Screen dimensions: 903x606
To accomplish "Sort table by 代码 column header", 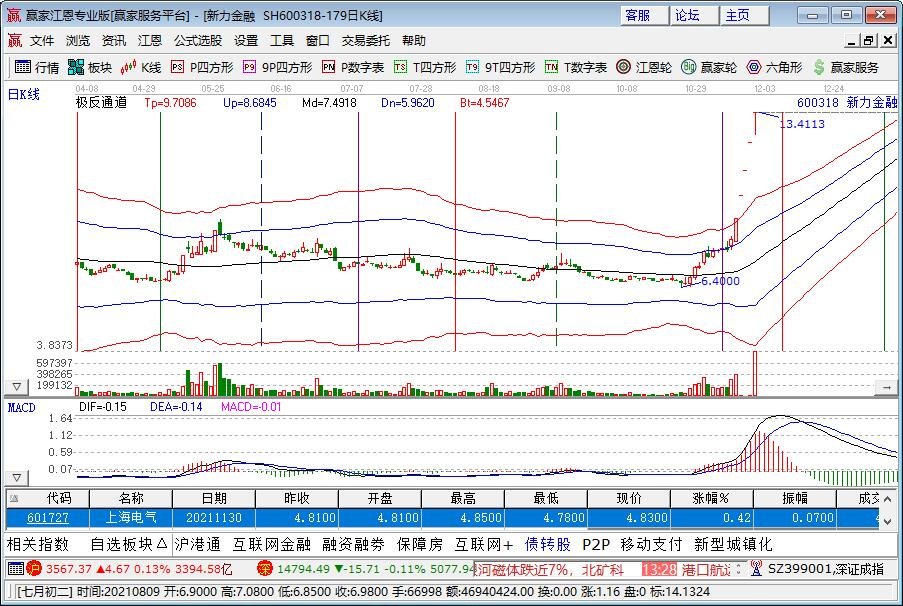I will (x=48, y=498).
